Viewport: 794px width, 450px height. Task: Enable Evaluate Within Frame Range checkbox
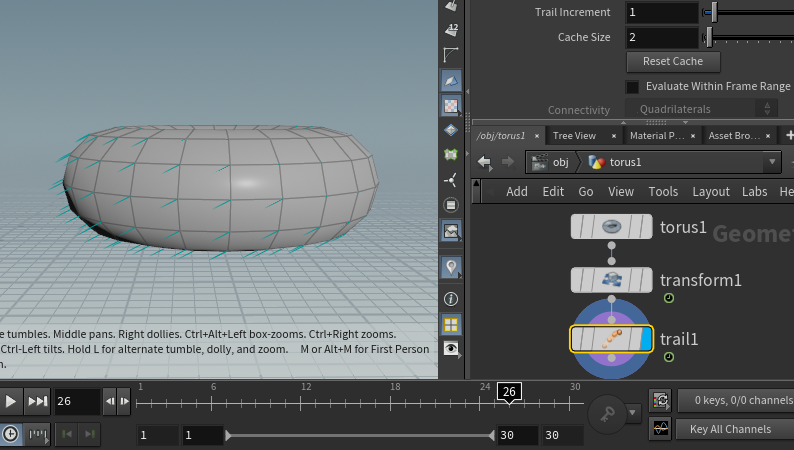coord(632,87)
